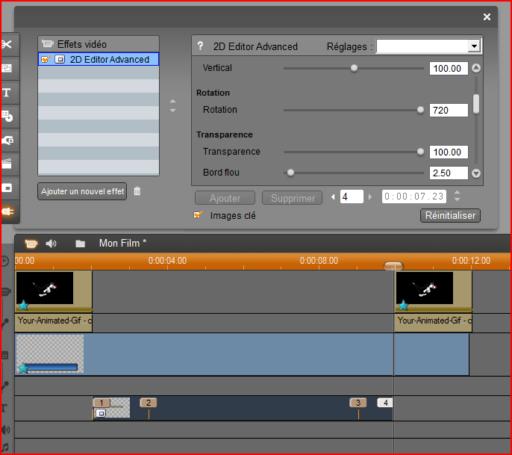512x455 pixels.
Task: Select keyframe marker 2 on the timeline
Action: point(148,403)
